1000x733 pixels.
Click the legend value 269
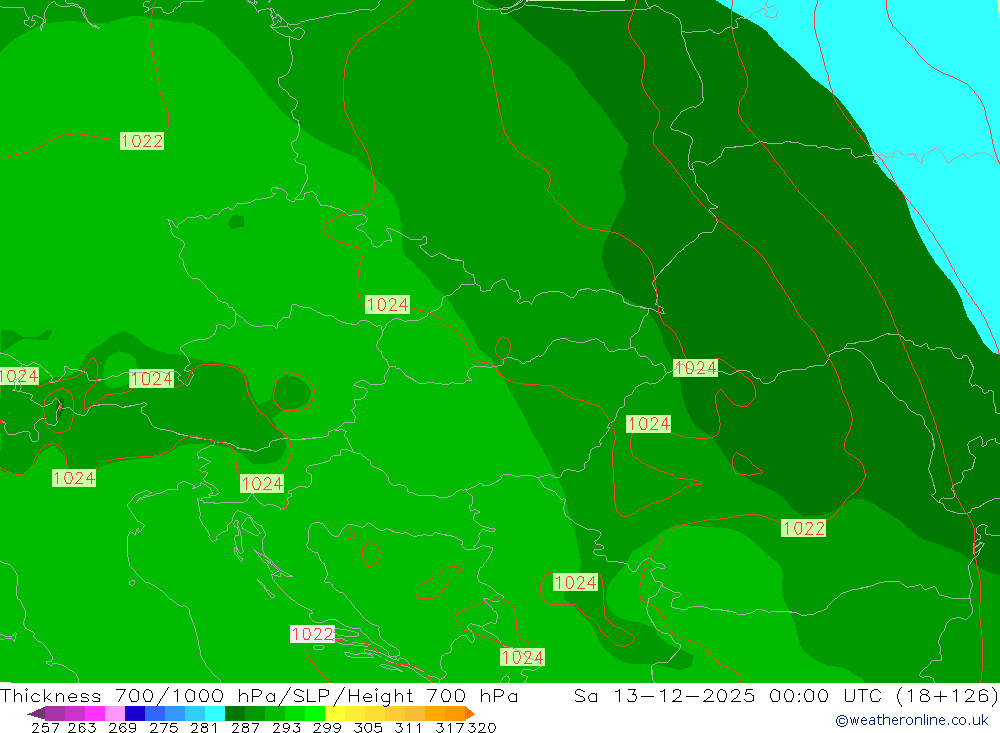coord(122,728)
